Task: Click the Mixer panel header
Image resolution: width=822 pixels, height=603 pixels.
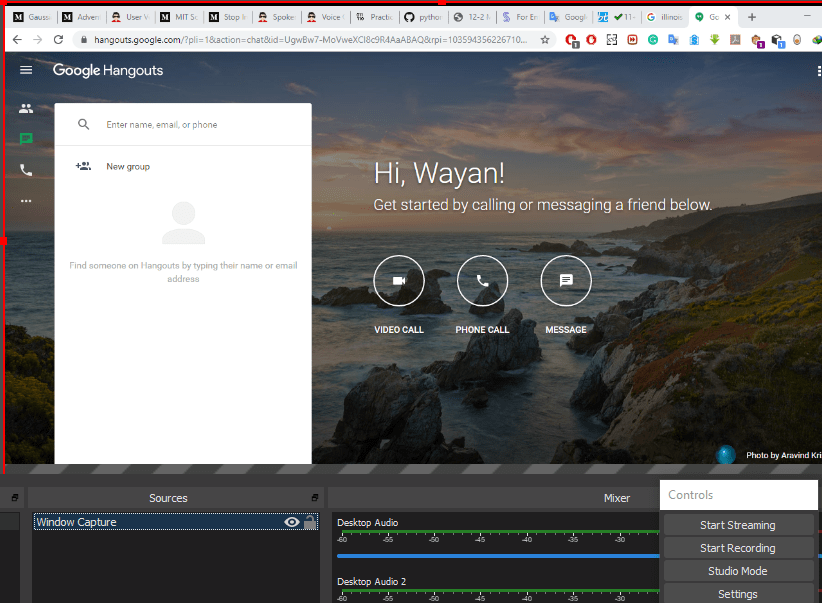Action: pyautogui.click(x=616, y=498)
